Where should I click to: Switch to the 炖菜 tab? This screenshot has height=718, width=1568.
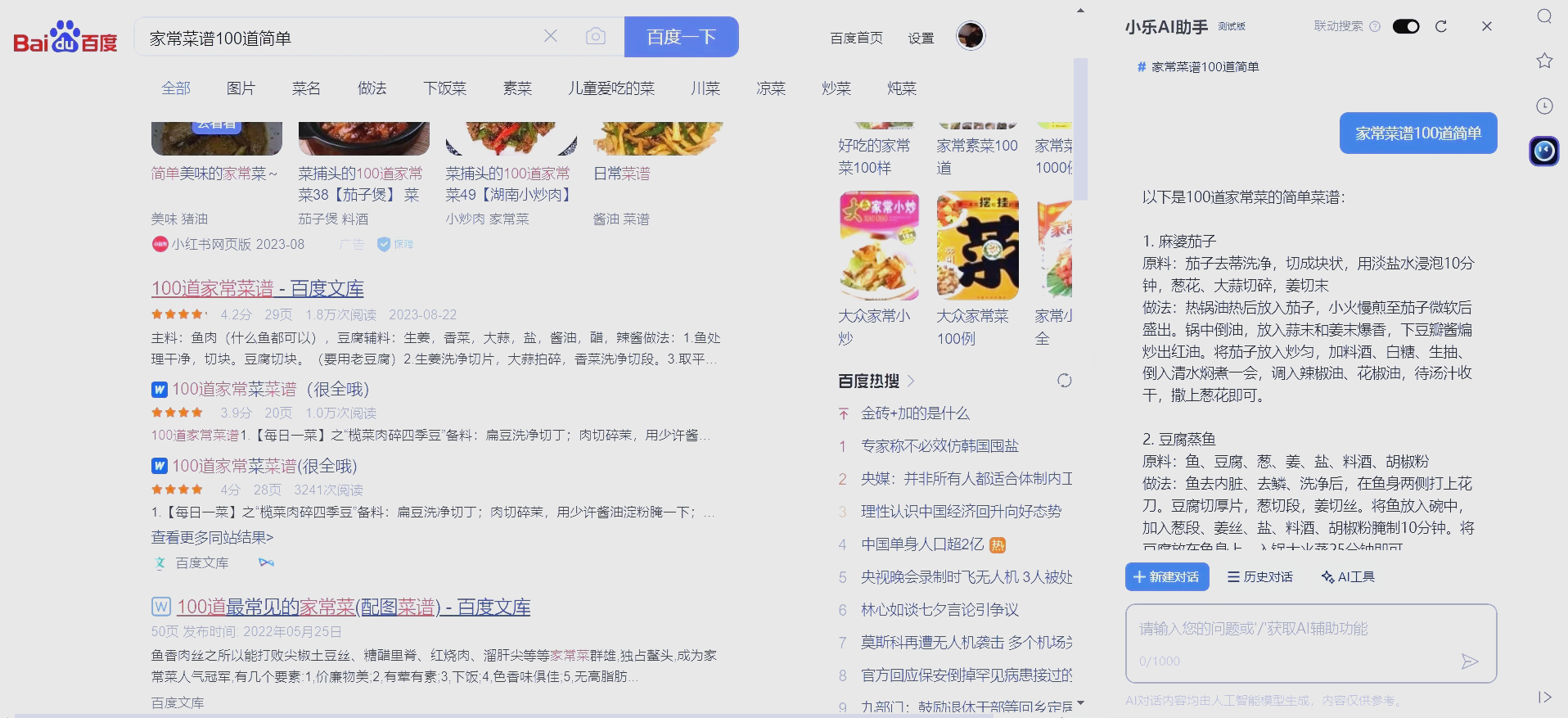pyautogui.click(x=902, y=88)
